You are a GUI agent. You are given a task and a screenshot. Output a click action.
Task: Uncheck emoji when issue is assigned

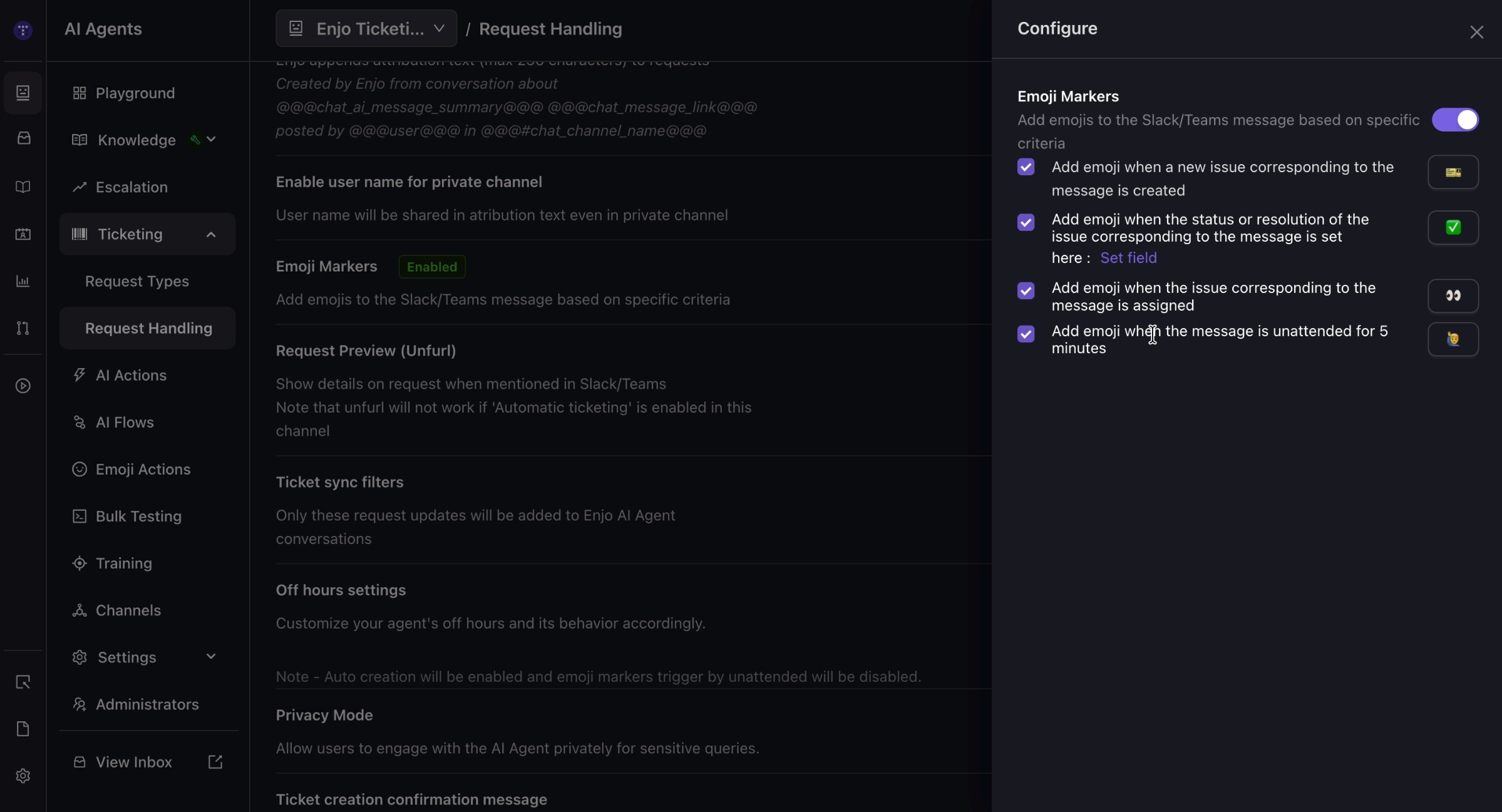point(1026,290)
